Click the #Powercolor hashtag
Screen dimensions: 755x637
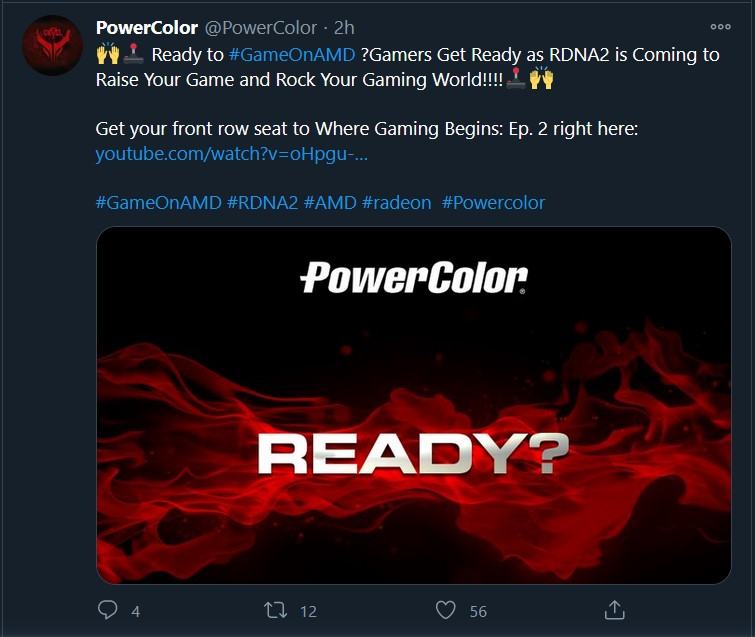click(493, 203)
